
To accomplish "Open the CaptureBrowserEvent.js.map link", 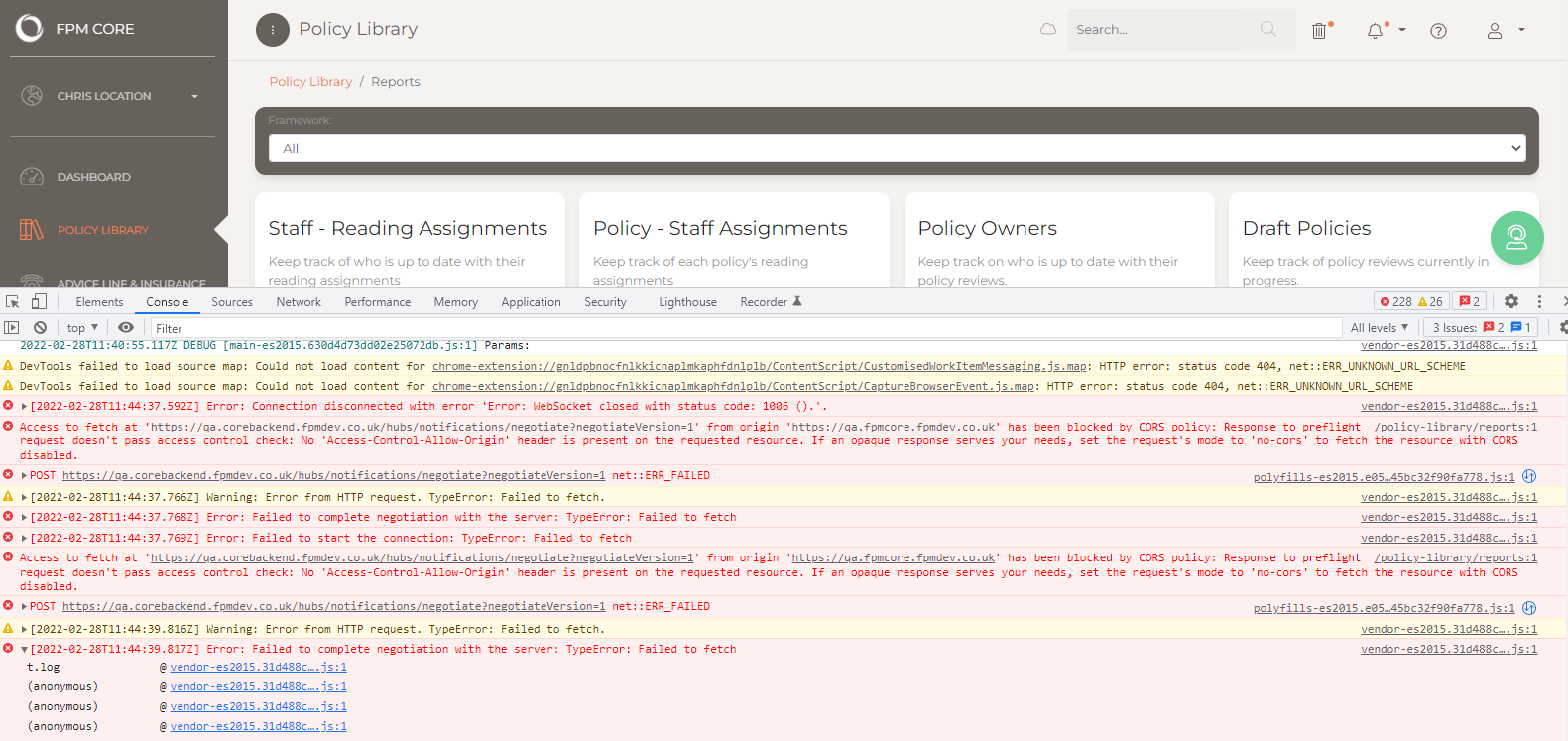I will [734, 386].
